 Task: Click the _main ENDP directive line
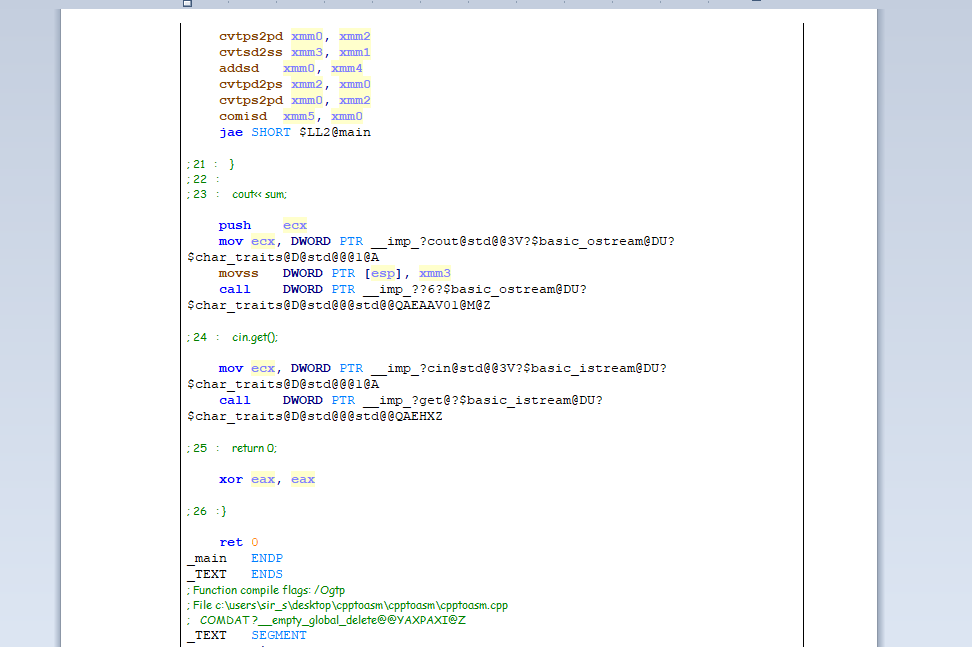[x=232, y=558]
